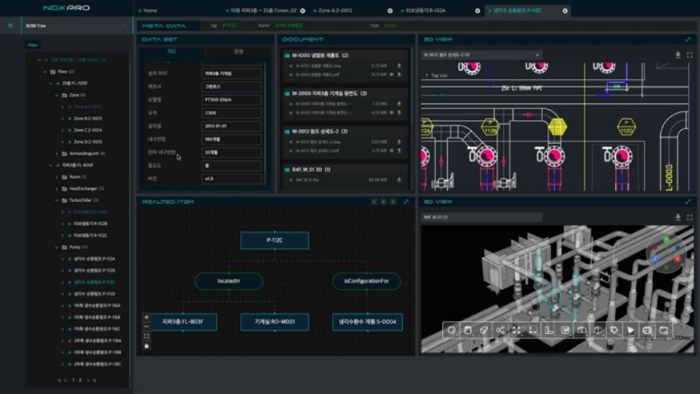Switch to the Tower_02 tab
The image size is (700, 394).
(x=262, y=10)
